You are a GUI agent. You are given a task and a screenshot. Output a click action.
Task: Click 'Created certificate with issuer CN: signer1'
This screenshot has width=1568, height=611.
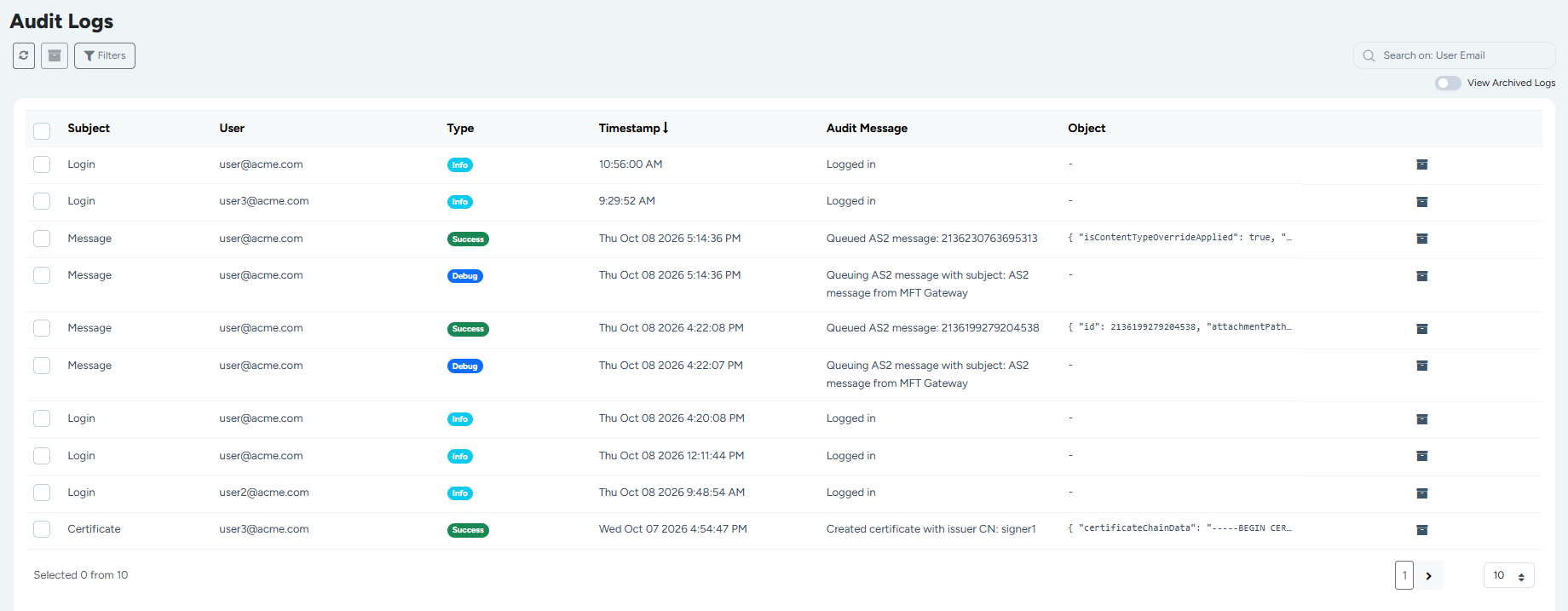click(x=931, y=529)
